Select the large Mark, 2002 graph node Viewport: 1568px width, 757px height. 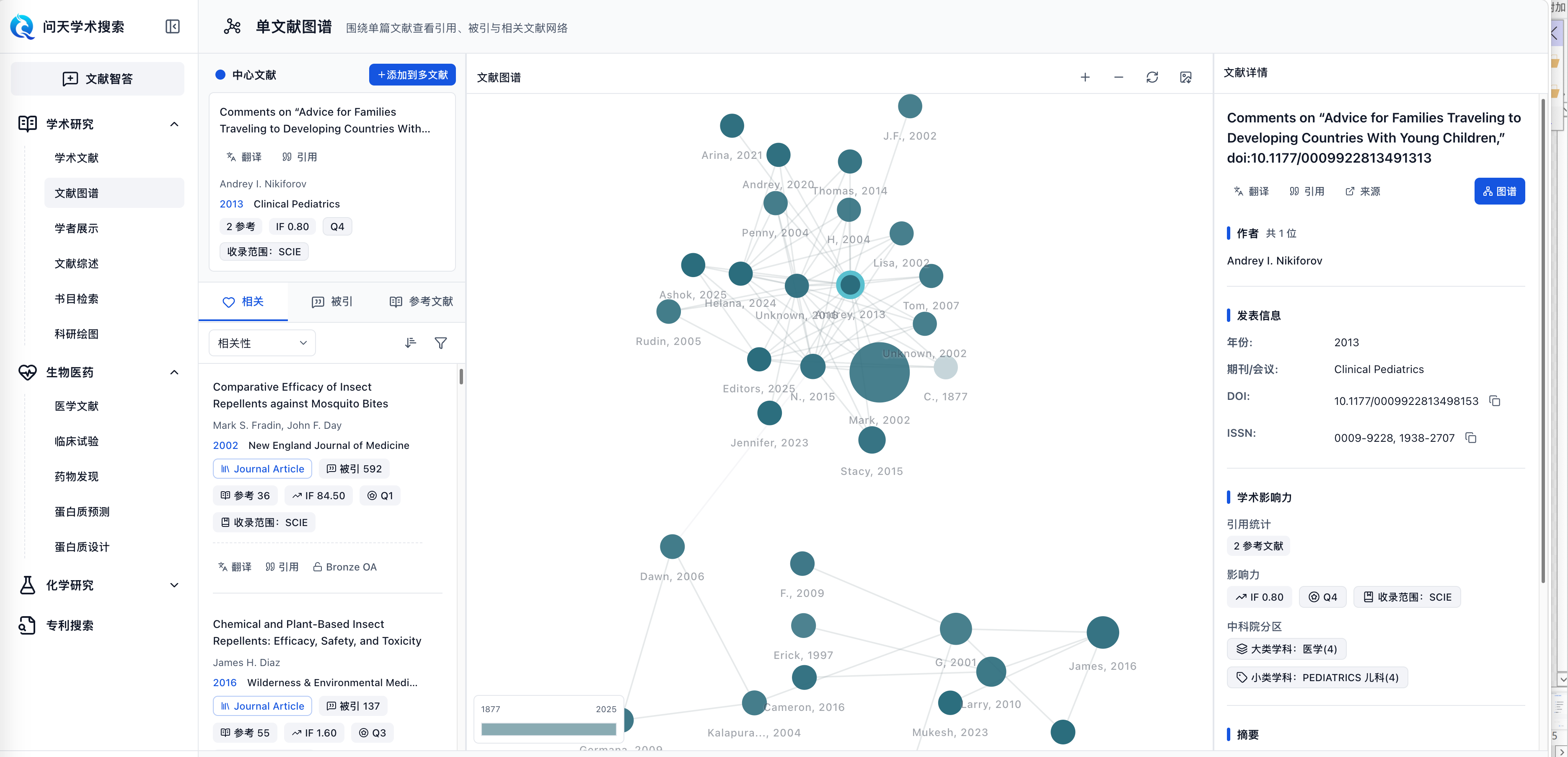[x=879, y=372]
